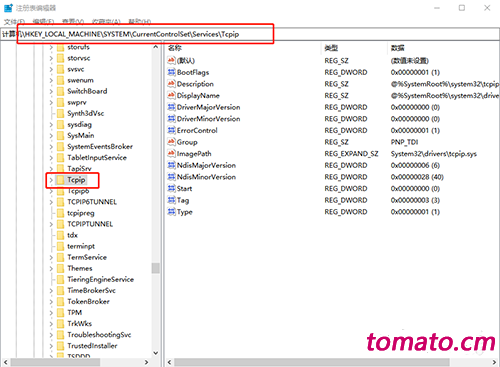The width and height of the screenshot is (500, 367).
Task: Click the registry path address bar
Action: pyautogui.click(x=250, y=34)
